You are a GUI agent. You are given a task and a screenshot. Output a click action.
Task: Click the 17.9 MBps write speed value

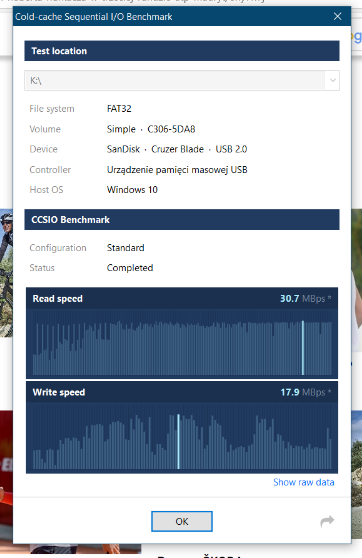(305, 392)
